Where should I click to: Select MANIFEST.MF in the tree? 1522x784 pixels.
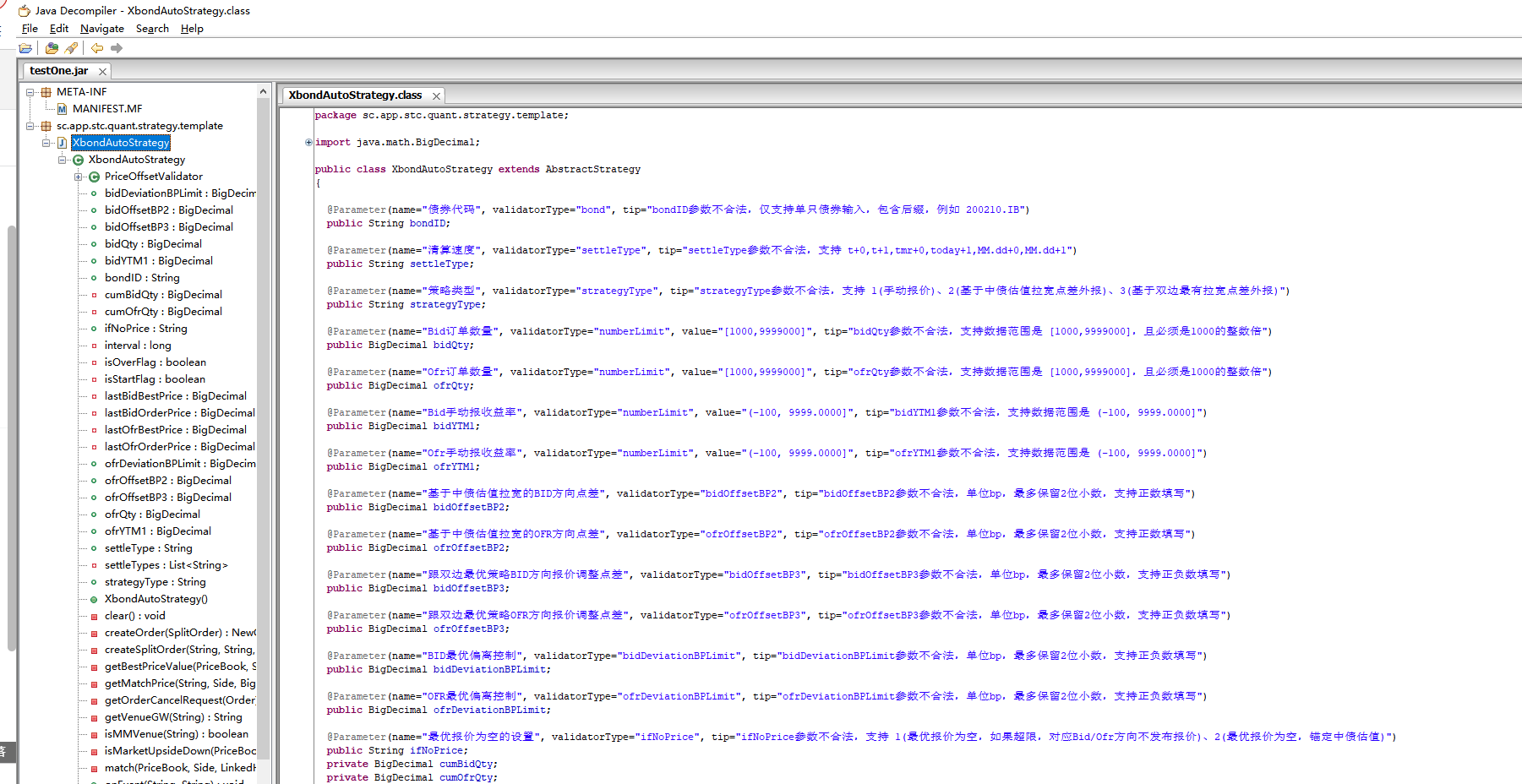(x=107, y=109)
